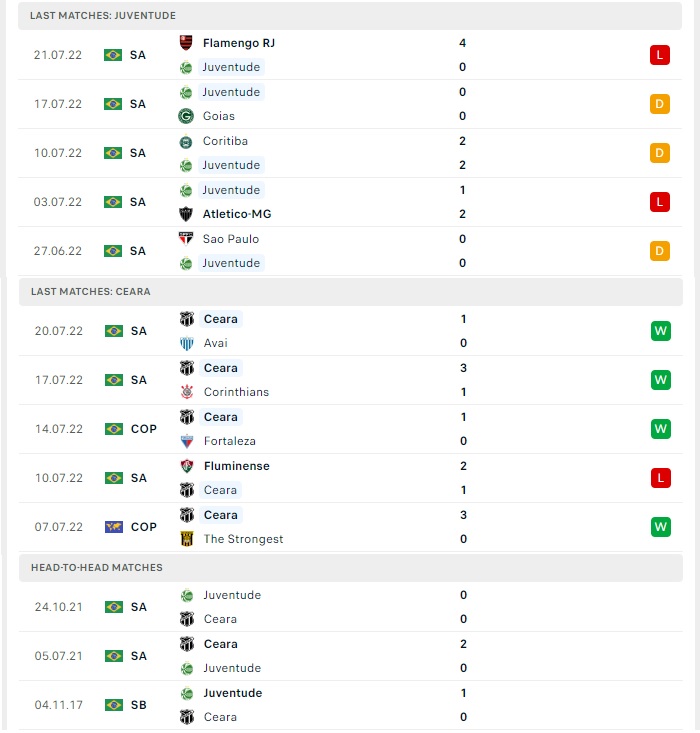This screenshot has height=733, width=700.
Task: Click the Sao Paulo club badge
Action: [186, 238]
